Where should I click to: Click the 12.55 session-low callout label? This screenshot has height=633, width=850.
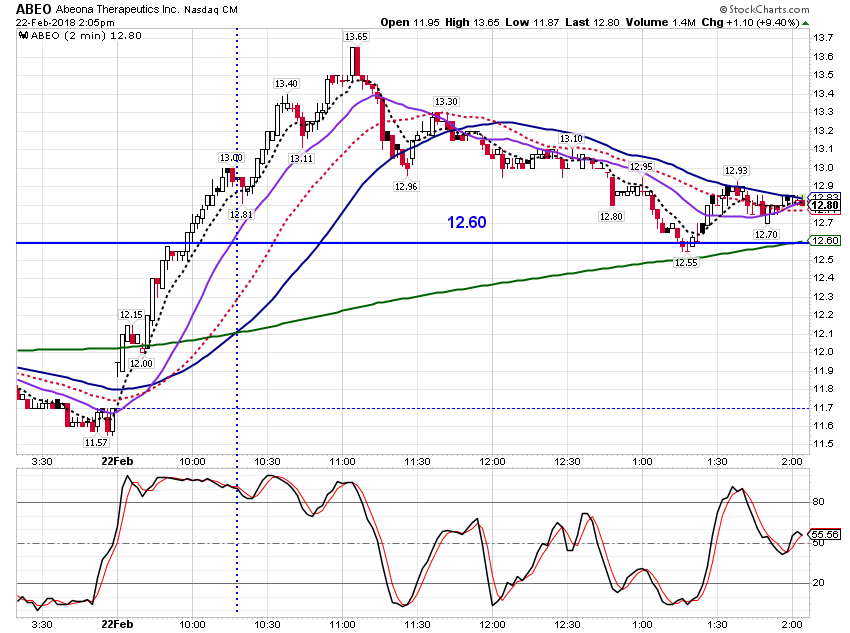pyautogui.click(x=686, y=263)
